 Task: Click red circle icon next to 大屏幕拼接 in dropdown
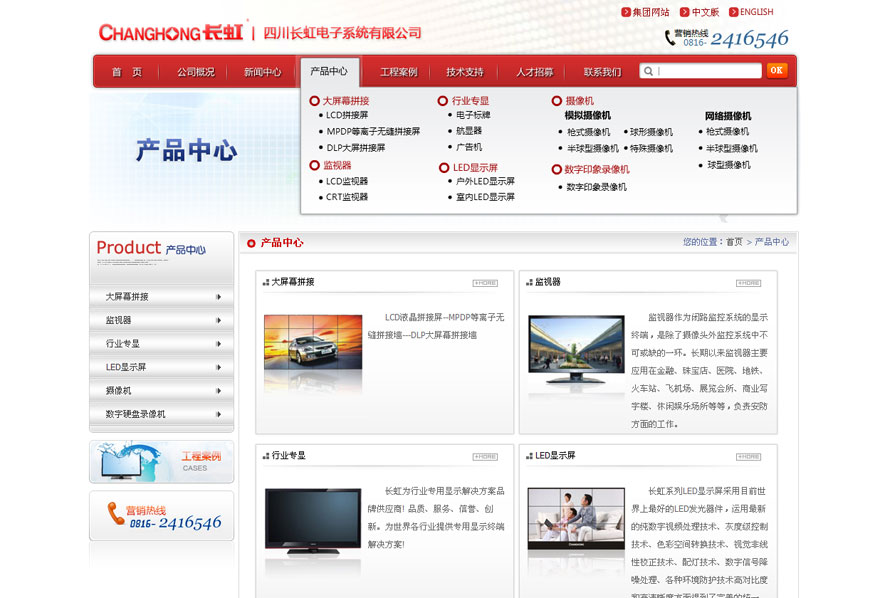point(314,101)
